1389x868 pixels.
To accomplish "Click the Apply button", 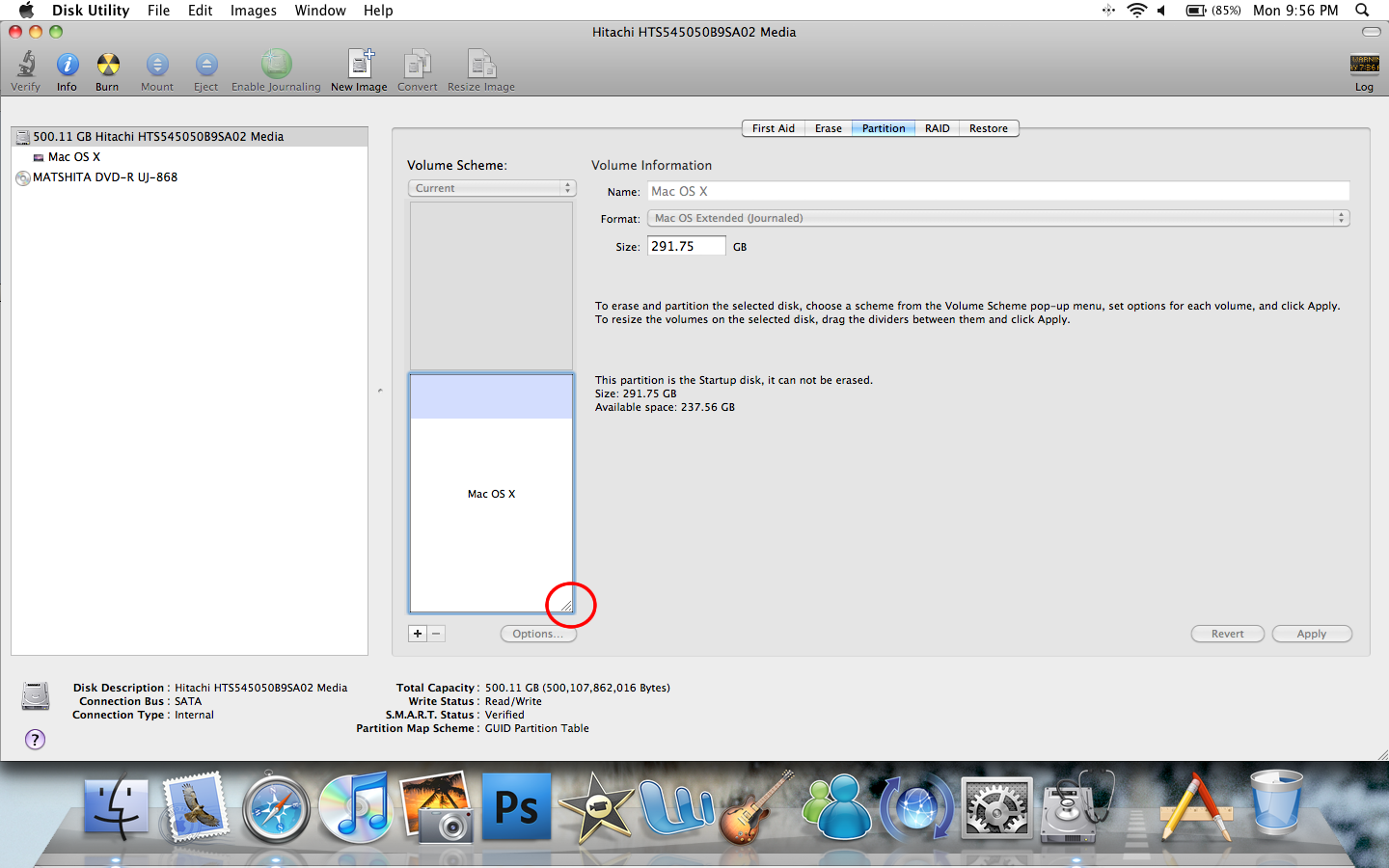I will coord(1312,634).
